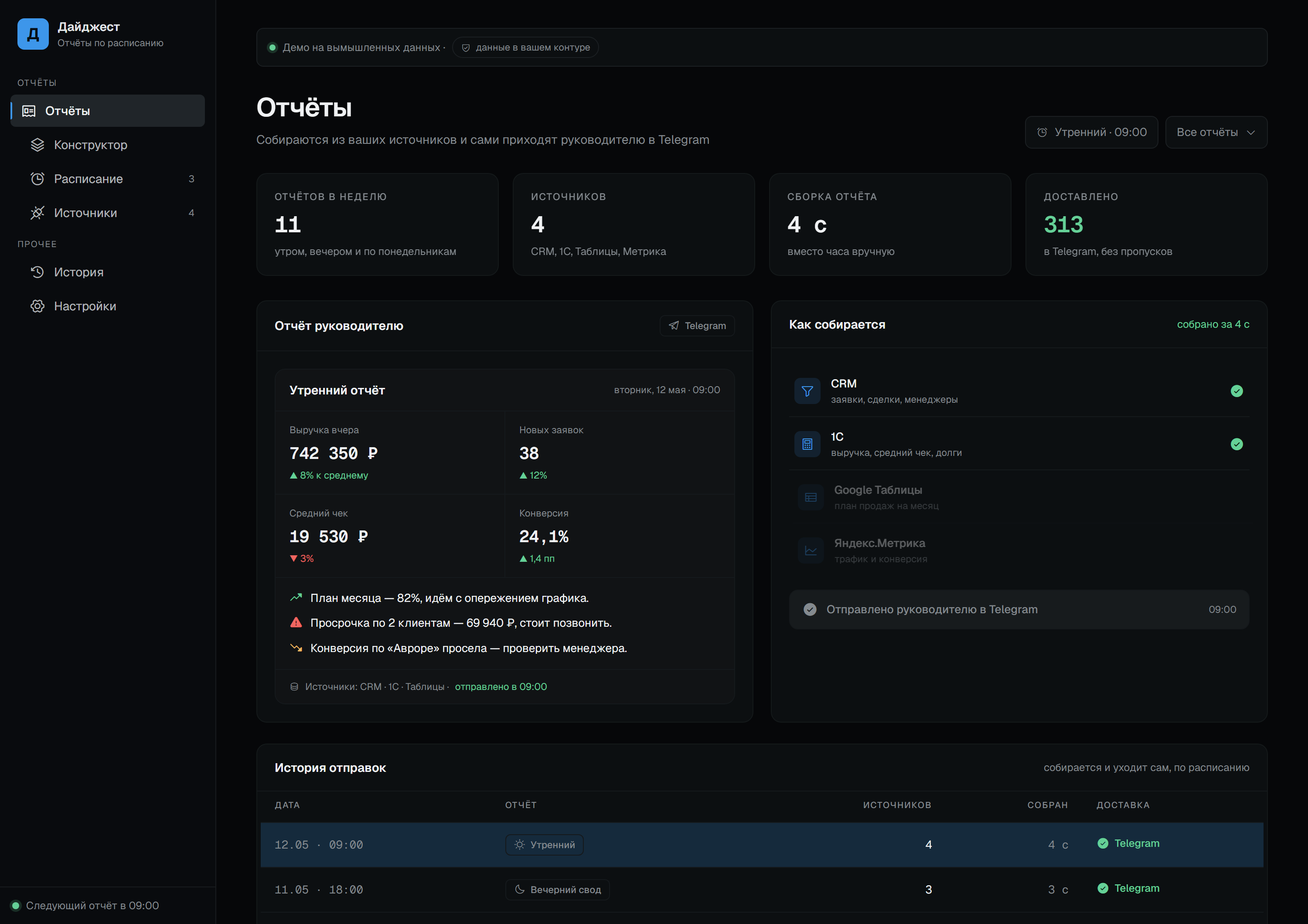
Task: Click the CRM funnel icon
Action: [807, 391]
